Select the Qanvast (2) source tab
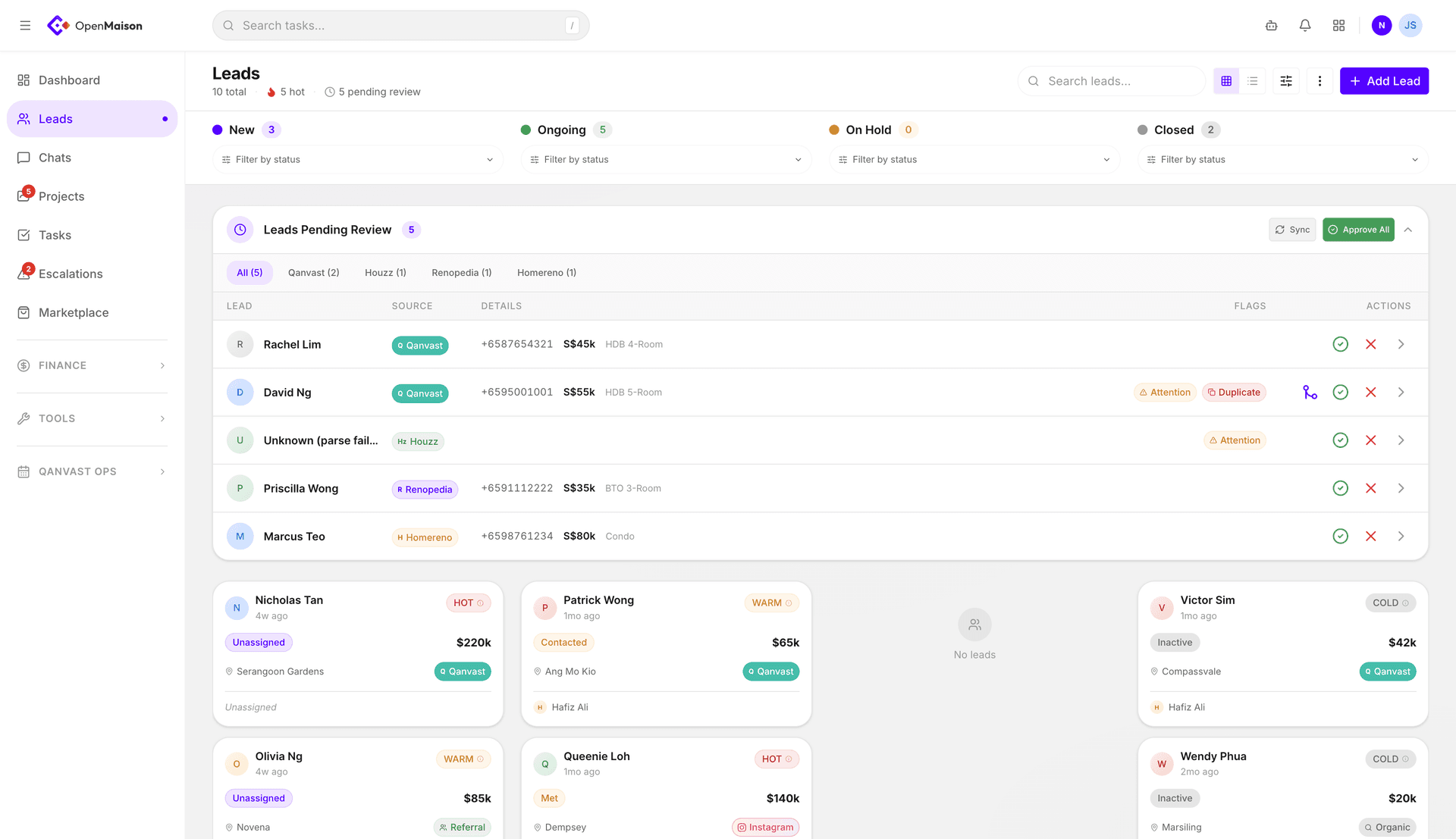Screen dimensions: 1456x839 [313, 273]
